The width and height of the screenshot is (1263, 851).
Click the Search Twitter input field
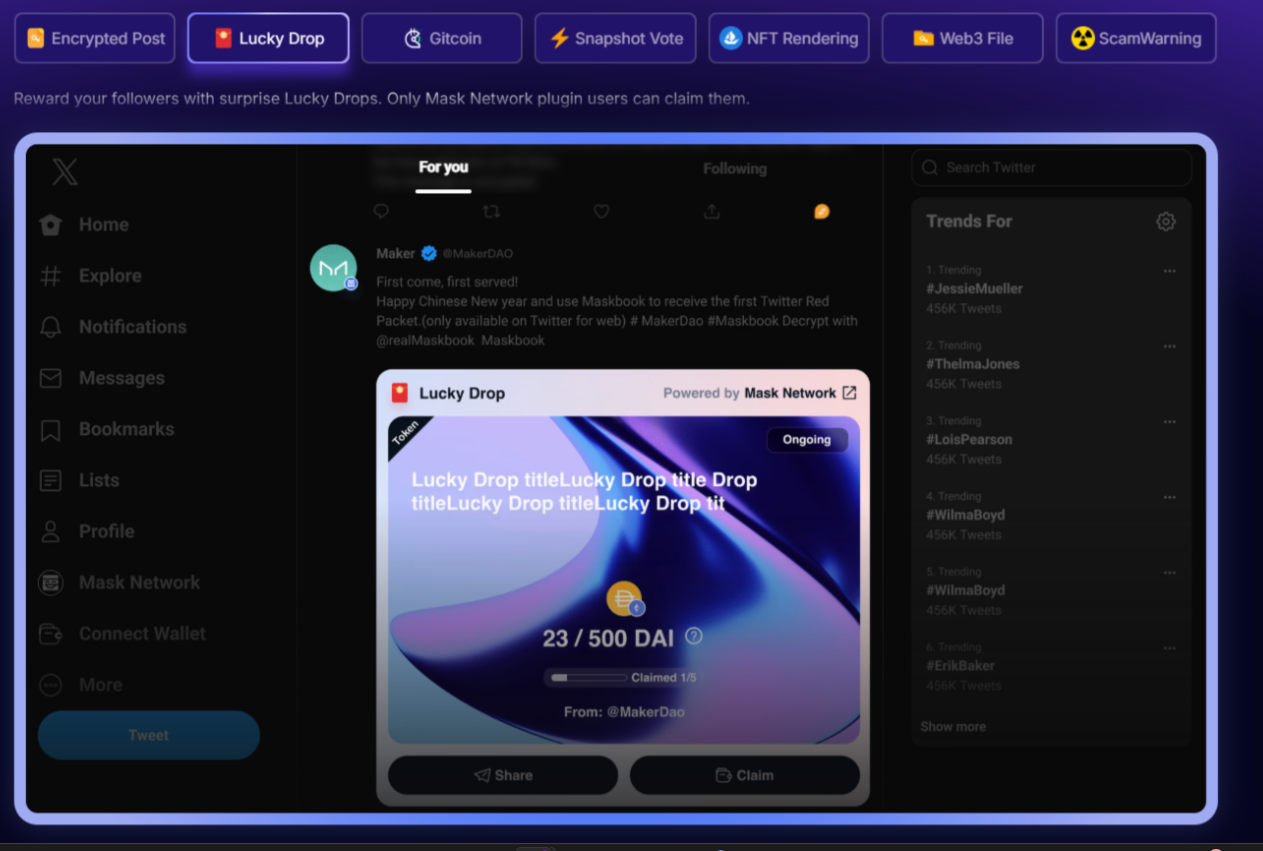click(x=1051, y=168)
